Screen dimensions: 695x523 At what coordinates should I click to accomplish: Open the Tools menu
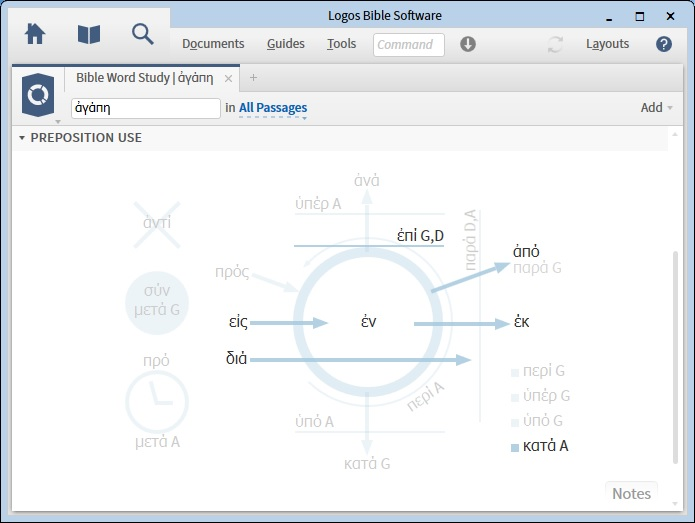[341, 44]
